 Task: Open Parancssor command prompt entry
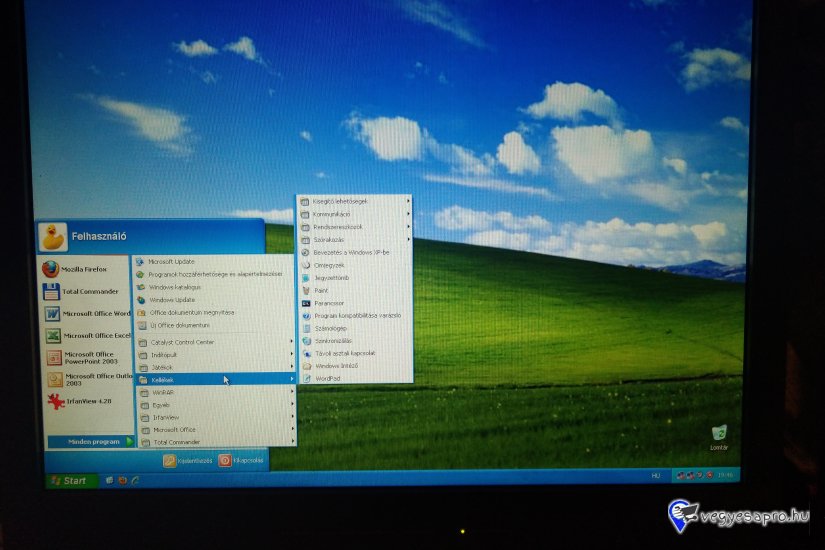(328, 303)
